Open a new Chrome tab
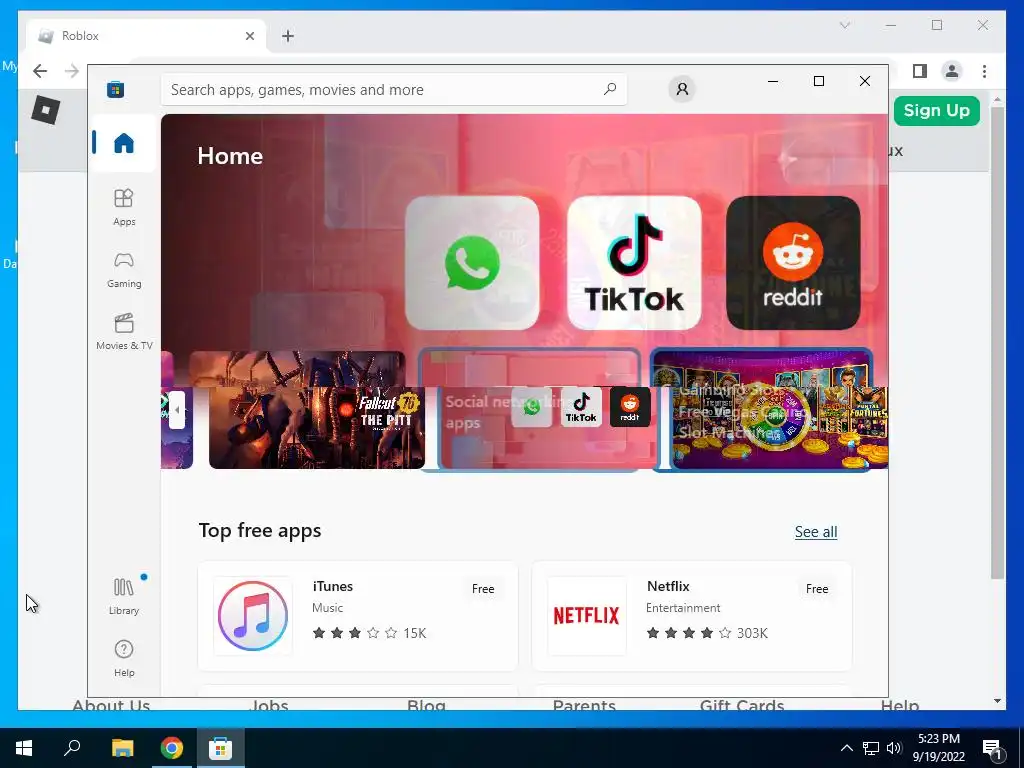The height and width of the screenshot is (768, 1024). click(x=288, y=36)
